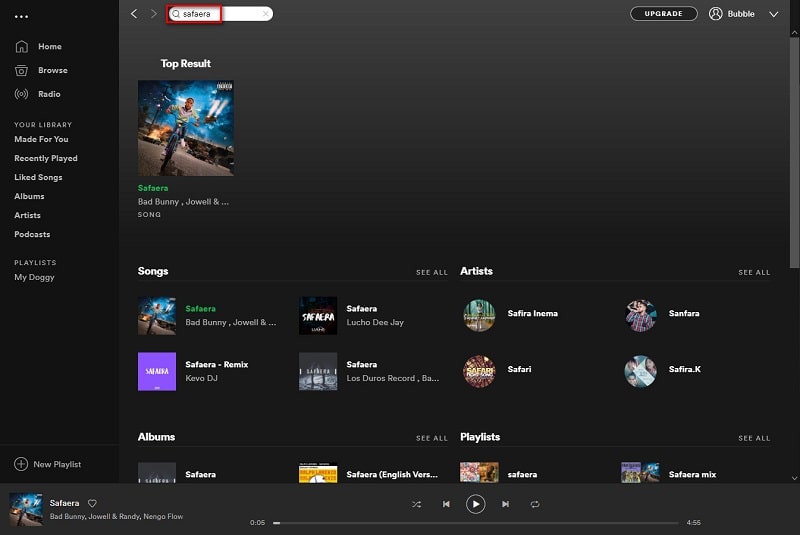The width and height of the screenshot is (800, 535).
Task: Click the Home house icon
Action: [21, 46]
